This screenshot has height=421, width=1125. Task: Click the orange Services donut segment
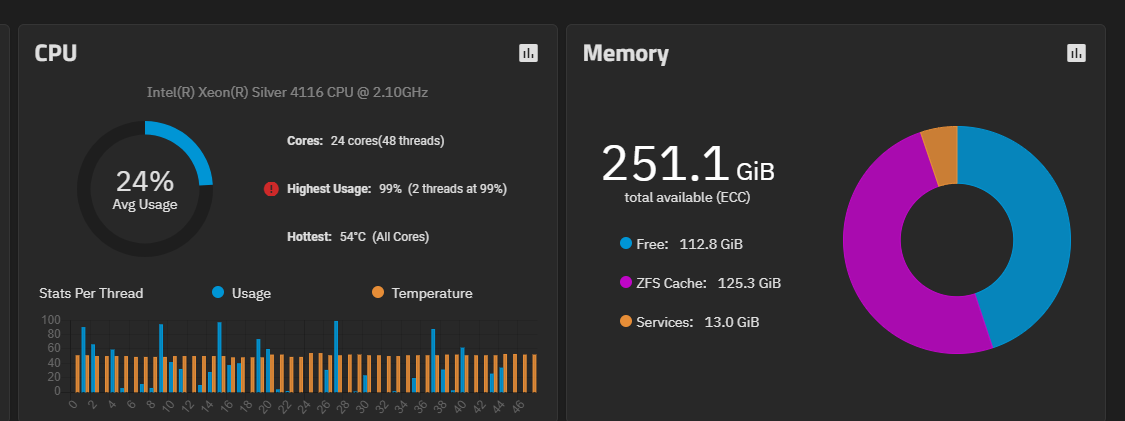click(942, 155)
